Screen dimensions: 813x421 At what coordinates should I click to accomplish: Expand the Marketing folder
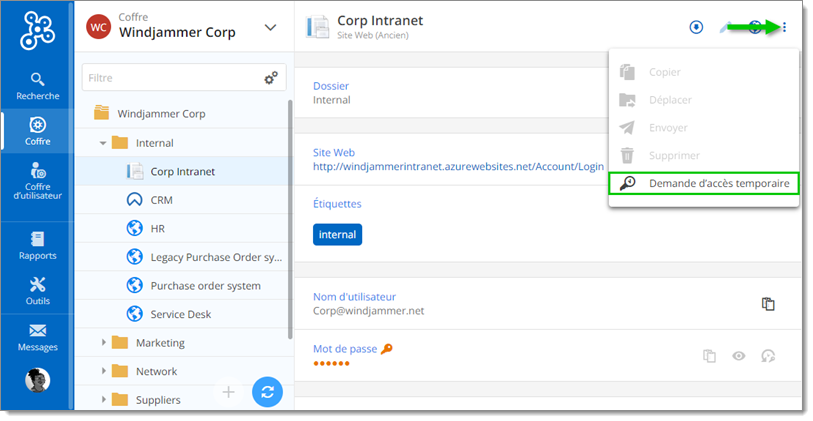(103, 343)
